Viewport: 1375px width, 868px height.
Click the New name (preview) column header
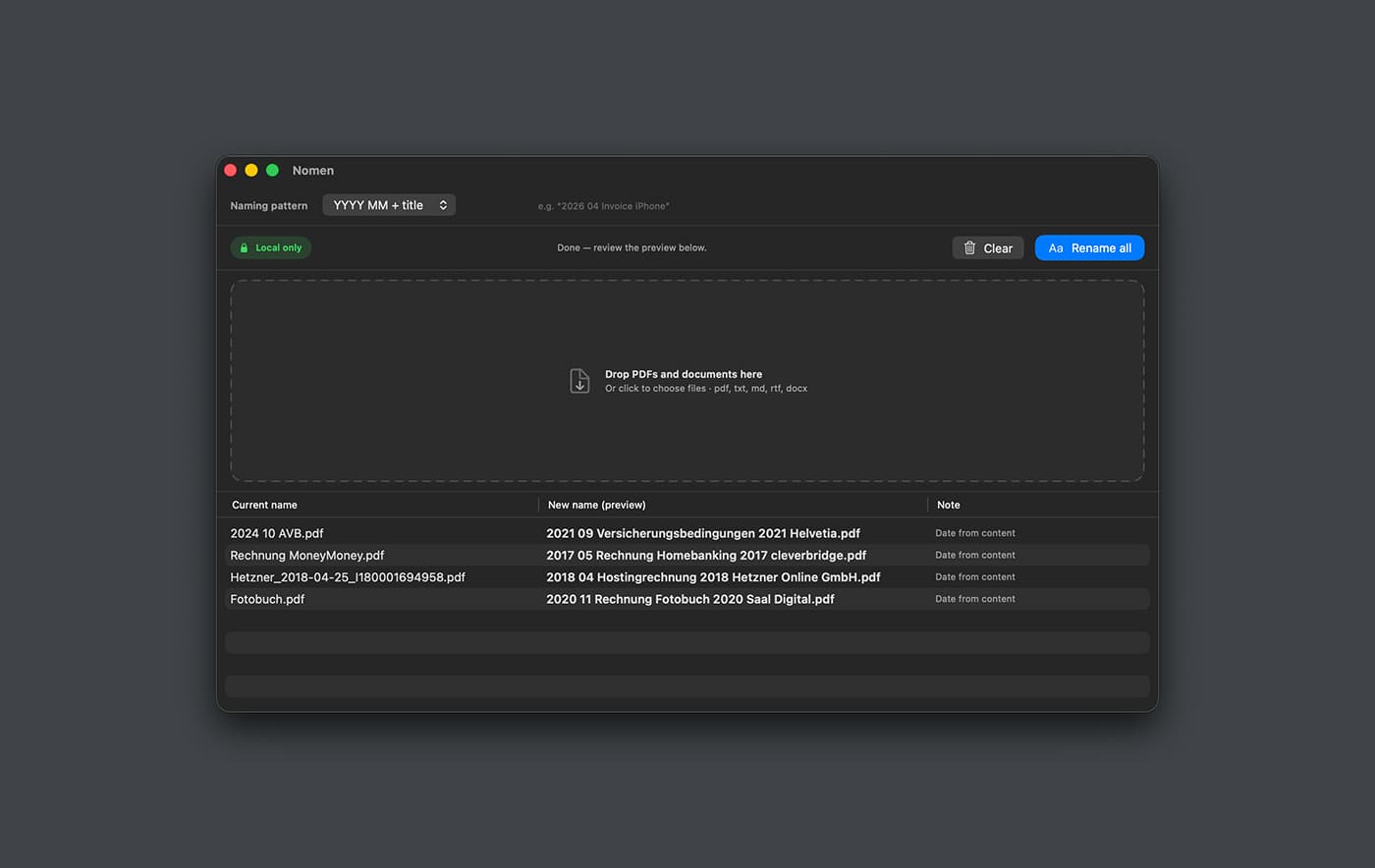596,505
